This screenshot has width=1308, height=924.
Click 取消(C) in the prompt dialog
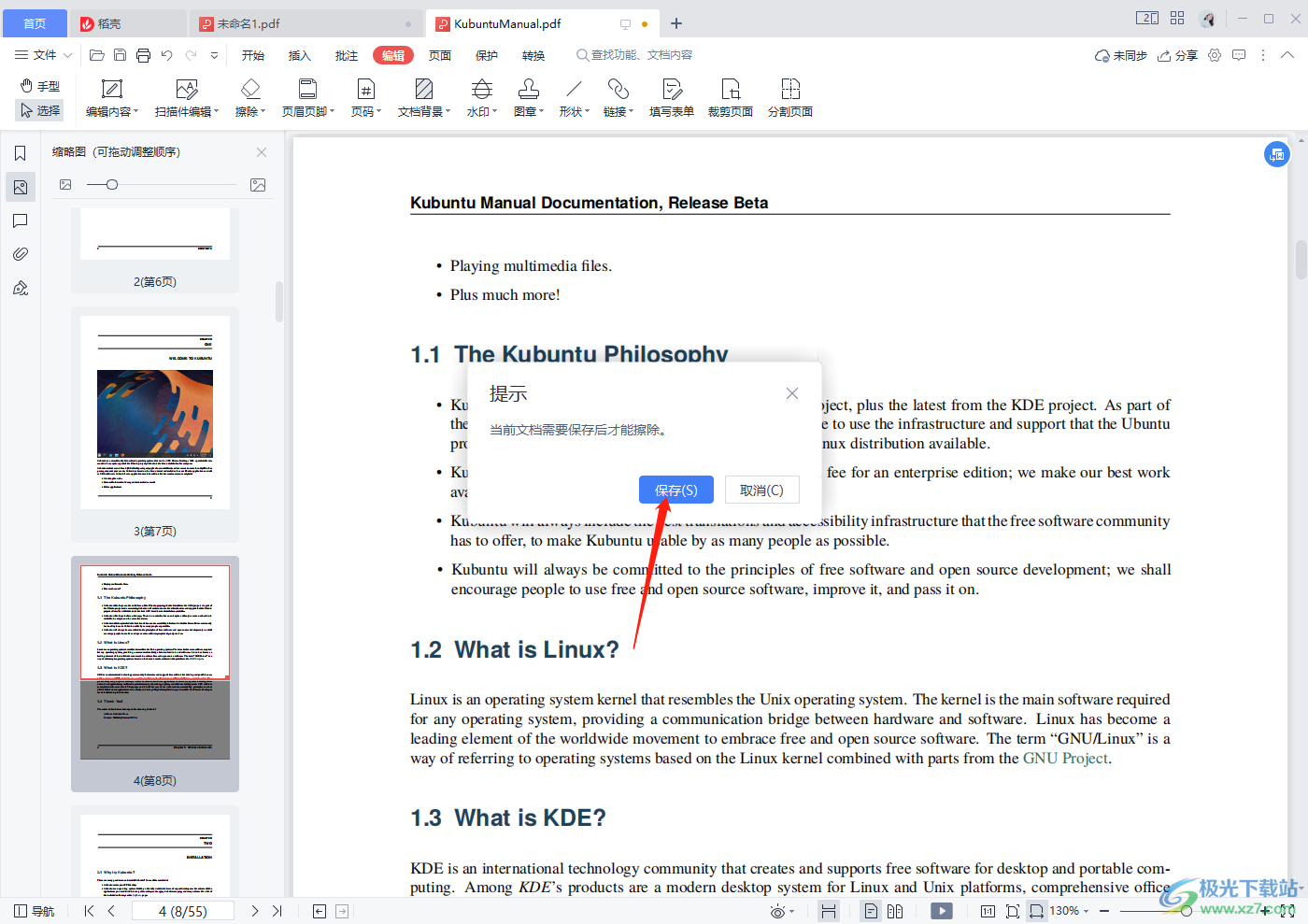[x=761, y=490]
